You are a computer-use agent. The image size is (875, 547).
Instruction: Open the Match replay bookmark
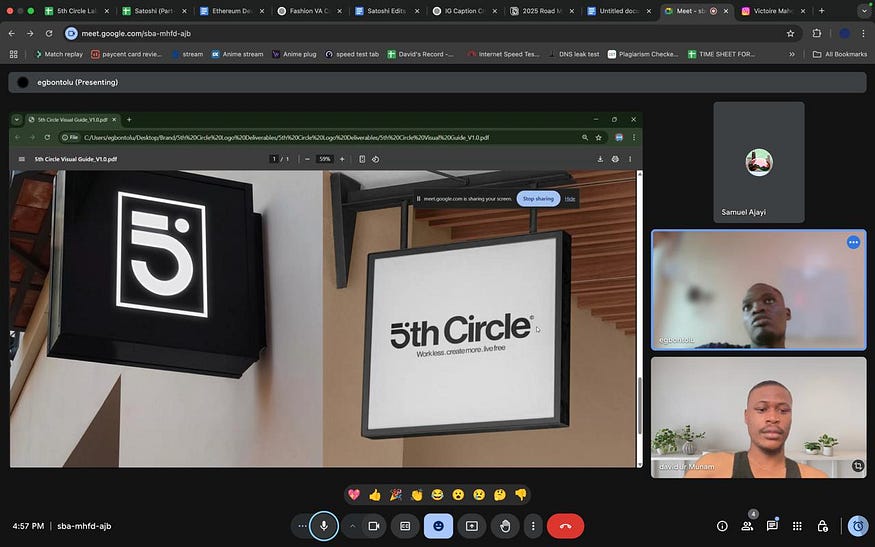point(59,54)
